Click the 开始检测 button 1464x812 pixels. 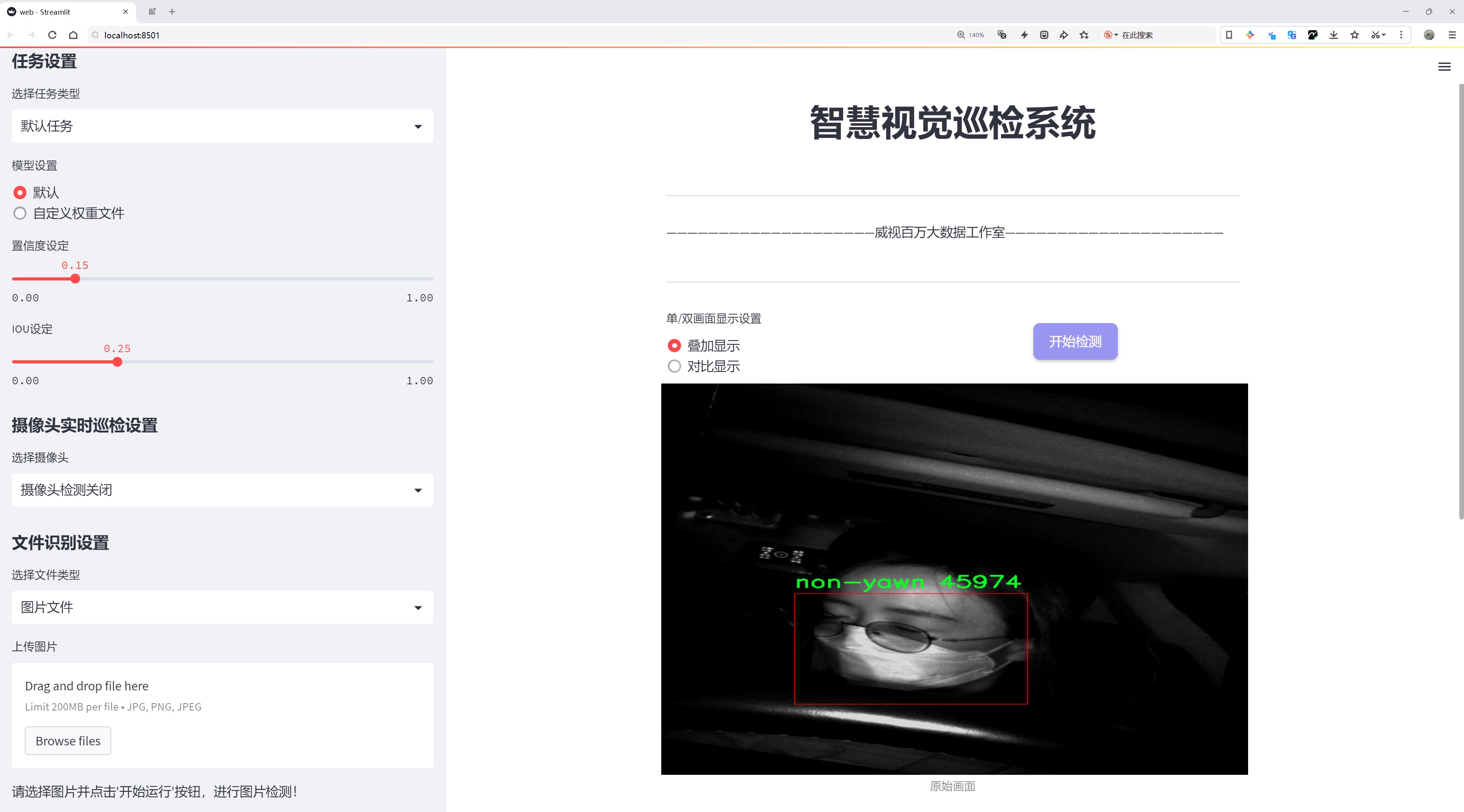[1075, 341]
